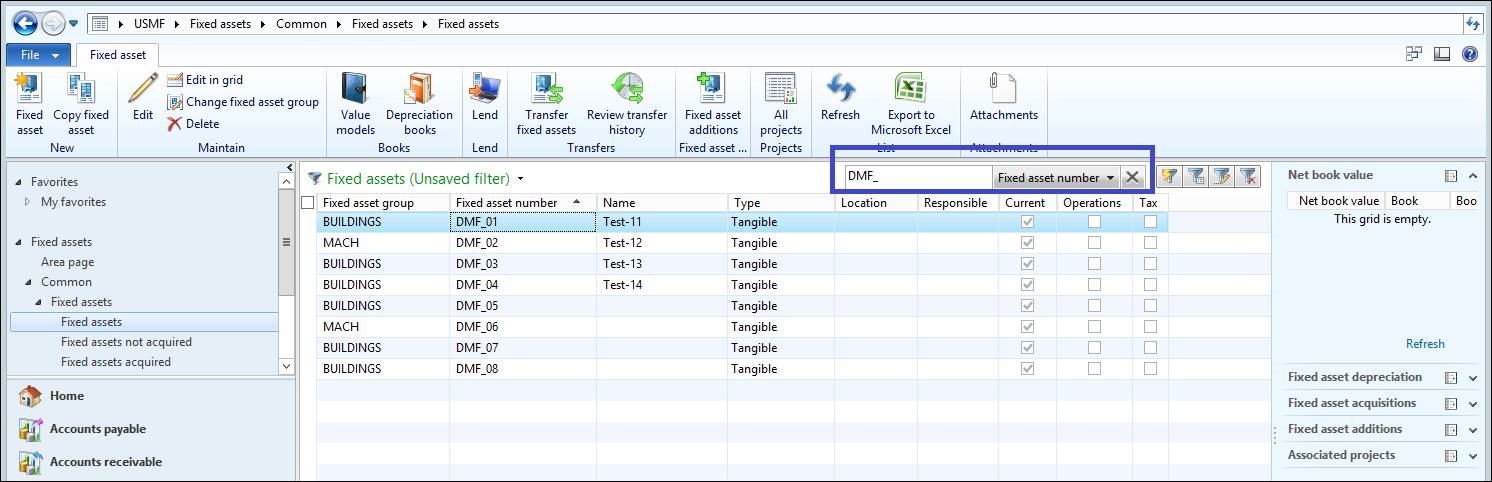This screenshot has height=482, width=1492.
Task: Check the select-all checkbox in grid header
Action: pos(308,203)
